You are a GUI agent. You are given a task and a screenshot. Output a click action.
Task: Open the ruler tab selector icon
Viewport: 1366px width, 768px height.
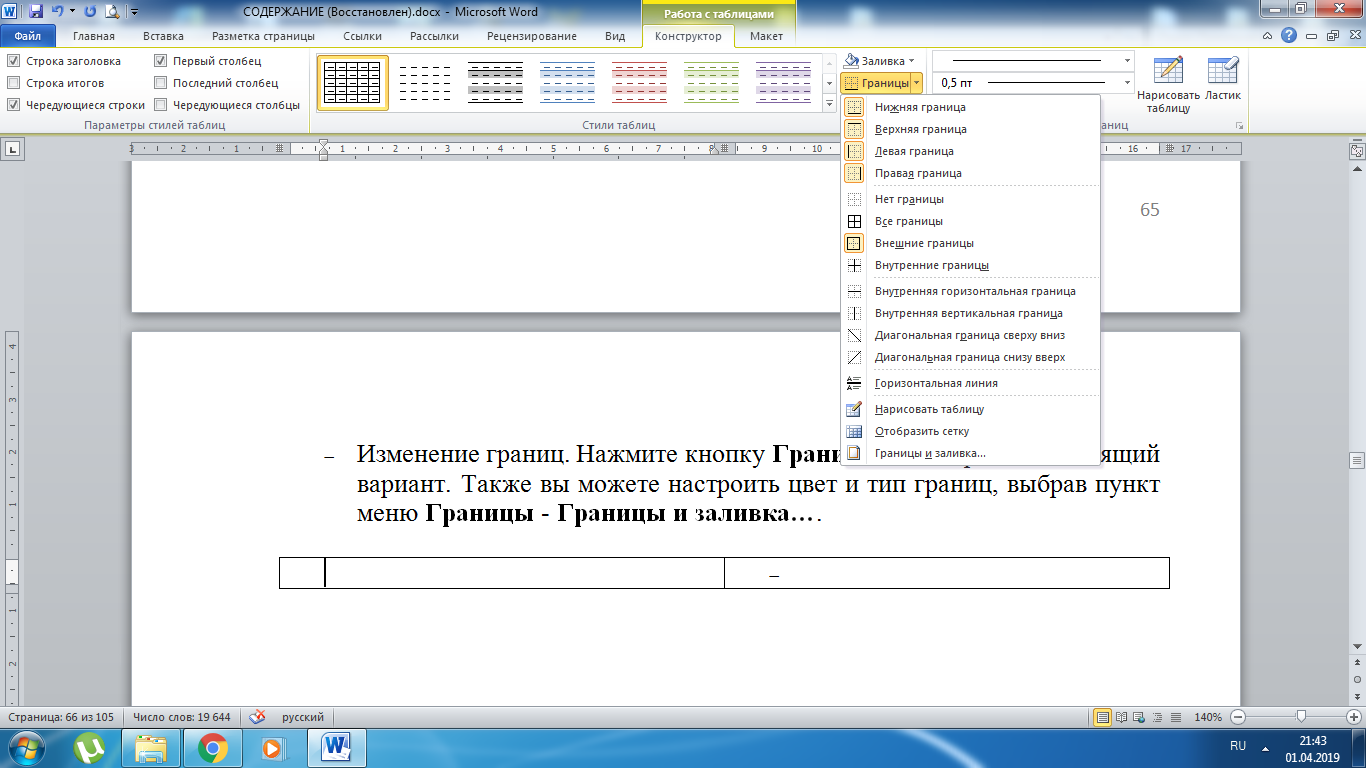tap(14, 149)
